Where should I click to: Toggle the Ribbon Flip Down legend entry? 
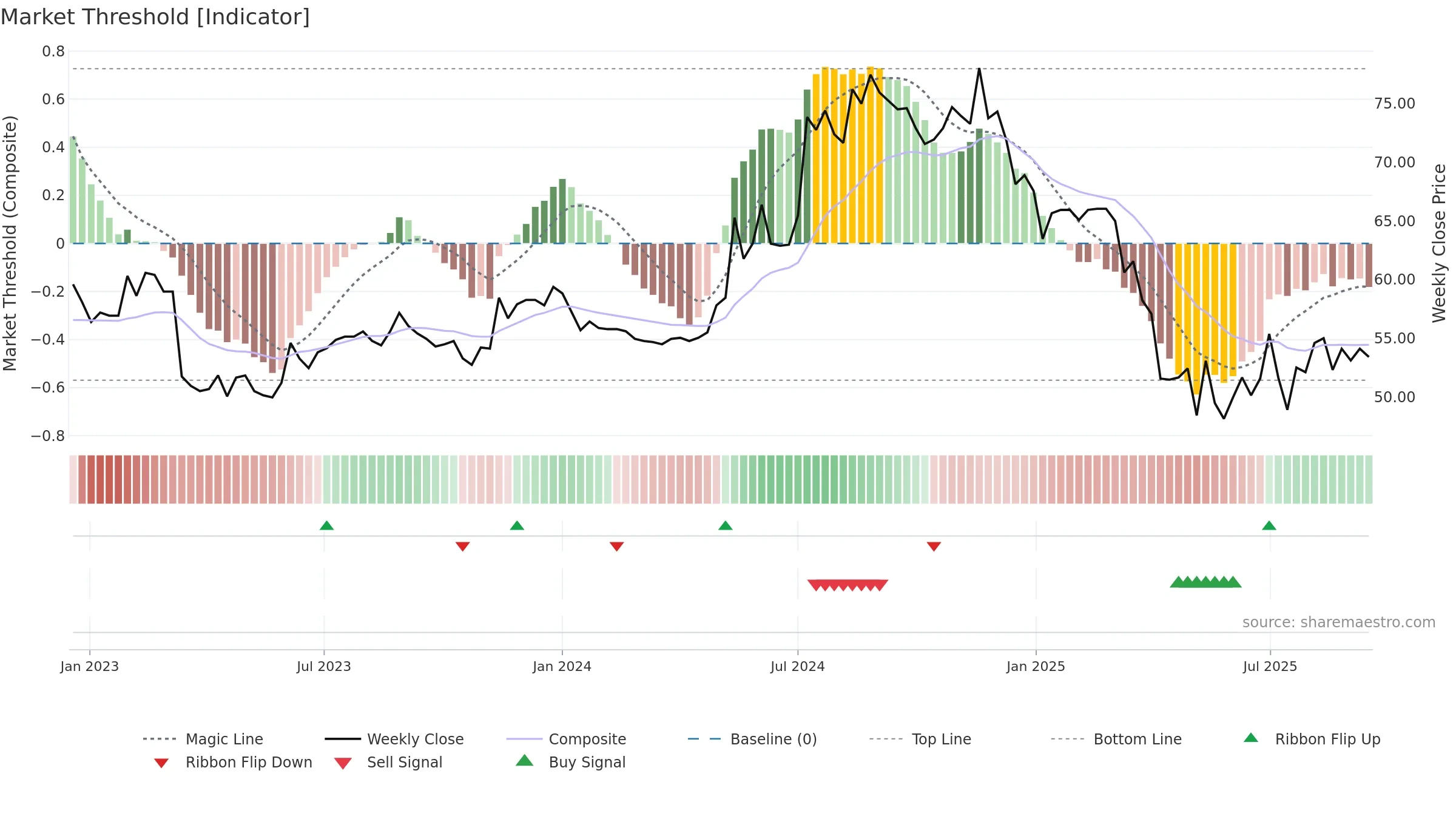click(x=233, y=762)
